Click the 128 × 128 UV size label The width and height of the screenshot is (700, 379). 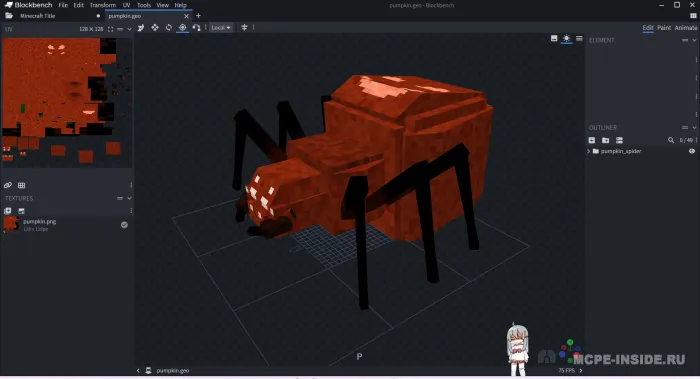91,29
